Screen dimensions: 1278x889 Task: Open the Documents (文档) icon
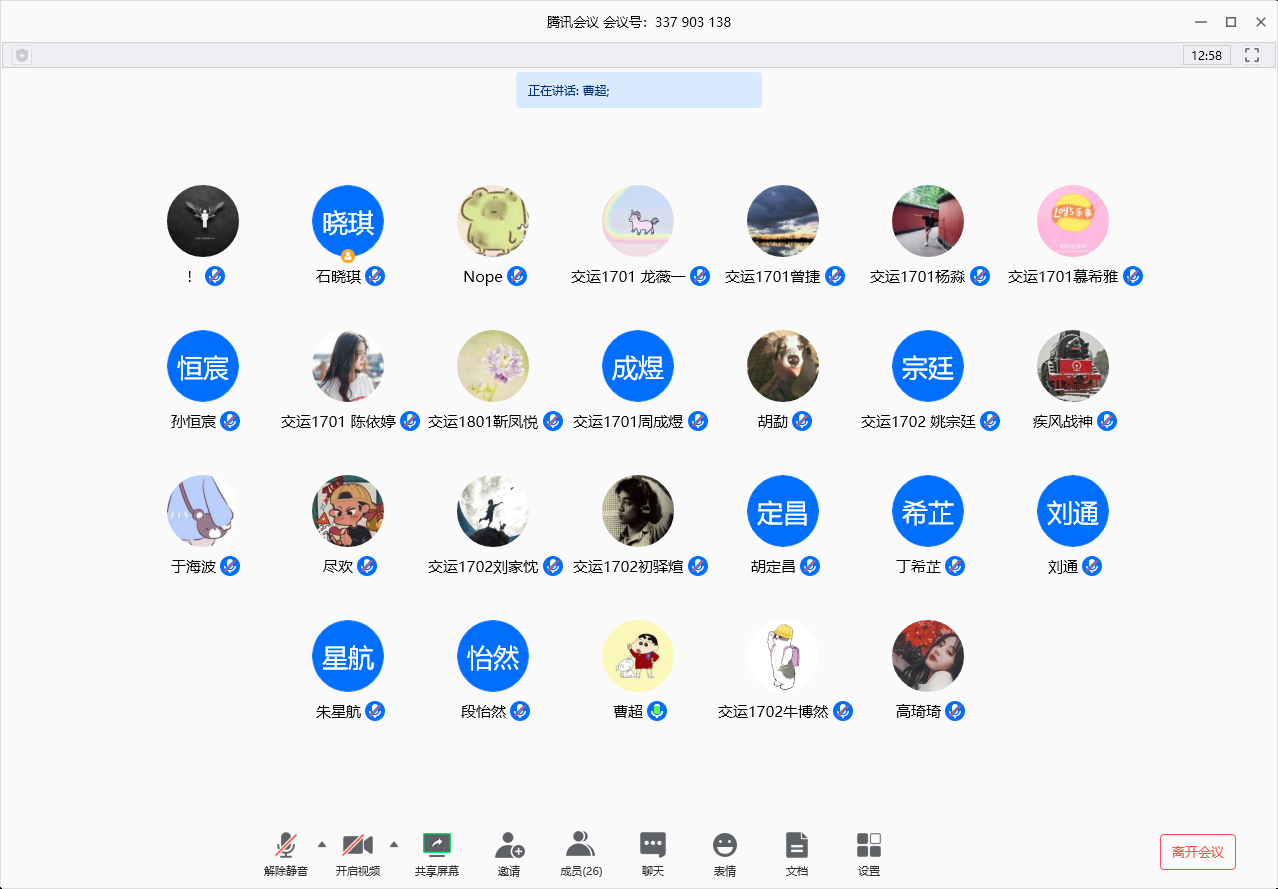pyautogui.click(x=797, y=846)
